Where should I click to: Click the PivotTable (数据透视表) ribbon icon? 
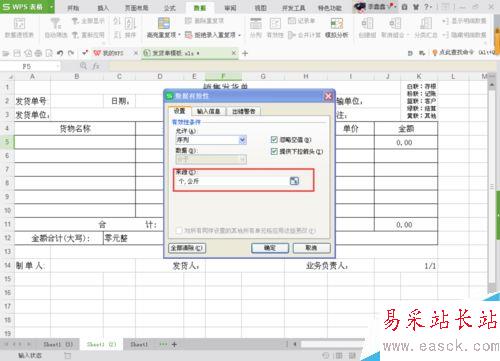click(x=19, y=24)
